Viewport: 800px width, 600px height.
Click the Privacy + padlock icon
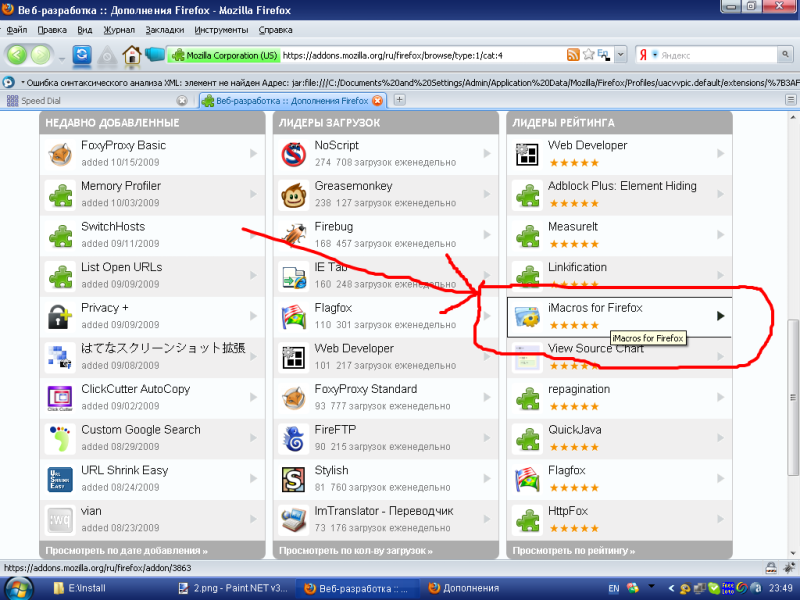point(60,316)
